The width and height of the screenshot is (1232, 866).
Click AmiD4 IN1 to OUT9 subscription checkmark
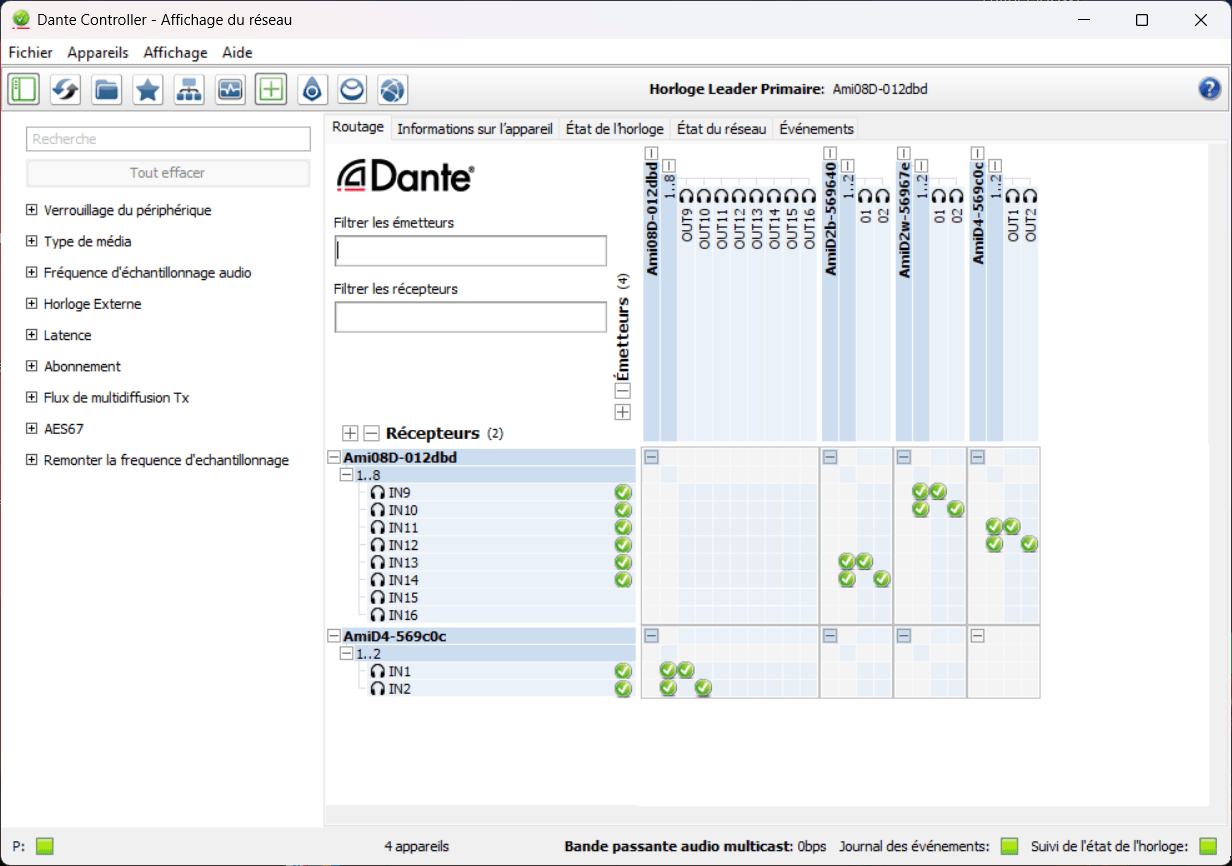(x=685, y=670)
